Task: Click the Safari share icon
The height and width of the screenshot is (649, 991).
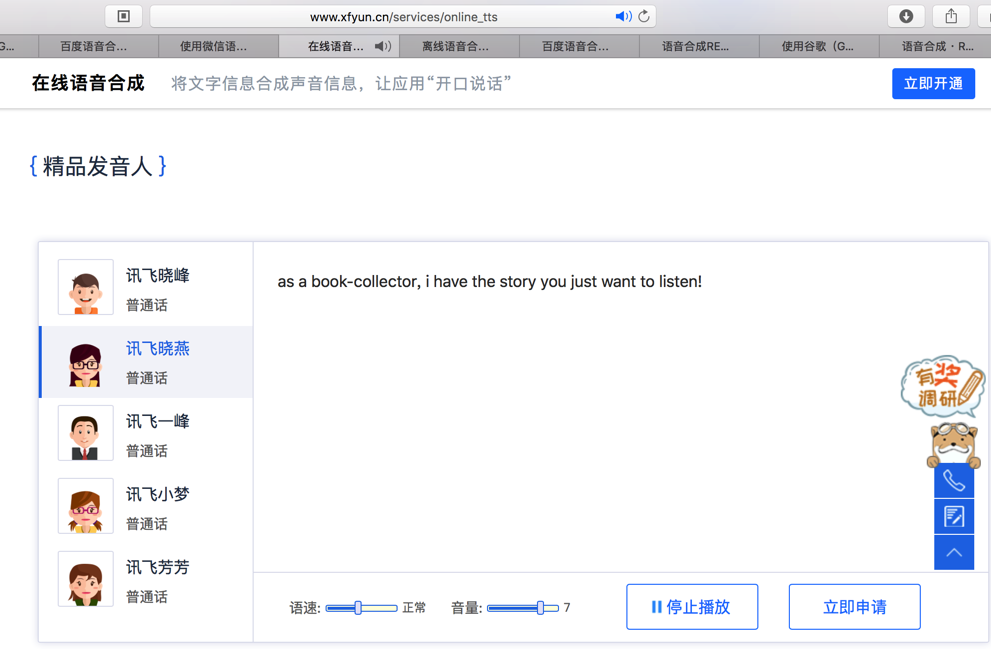Action: [951, 16]
